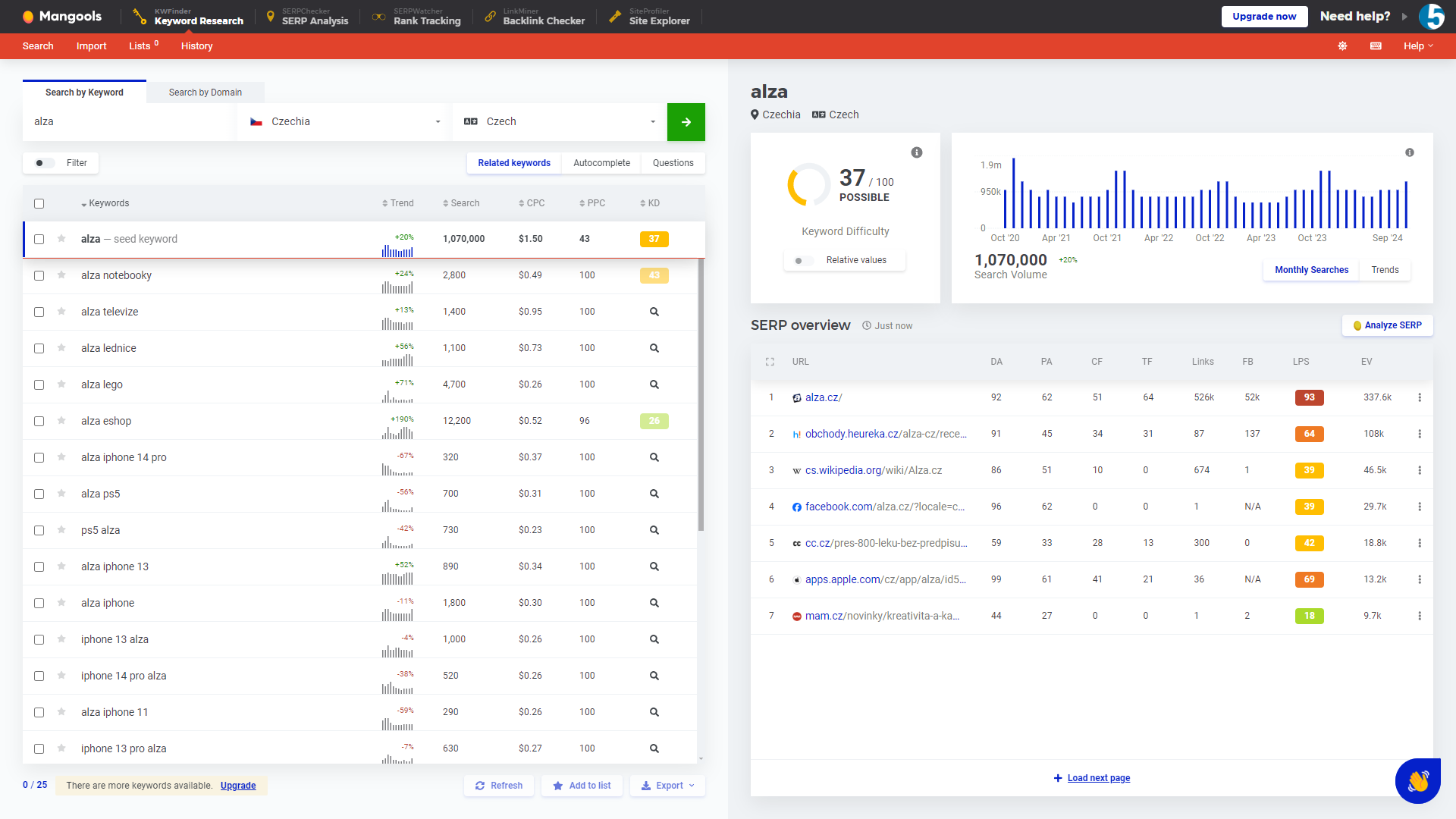Click Upgrade now button
Viewport: 1456px width, 819px height.
[x=1264, y=17]
